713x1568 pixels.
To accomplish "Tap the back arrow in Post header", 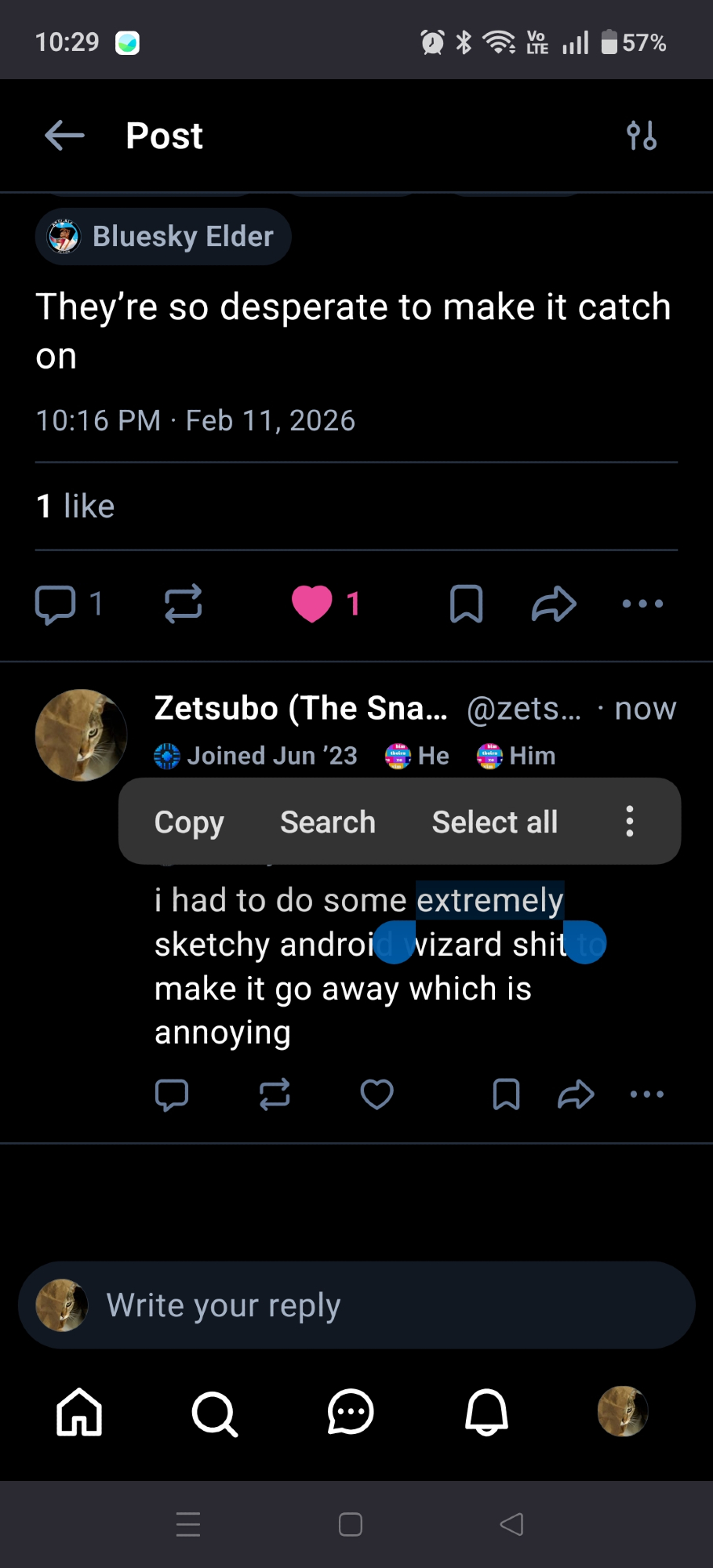I will (x=64, y=136).
